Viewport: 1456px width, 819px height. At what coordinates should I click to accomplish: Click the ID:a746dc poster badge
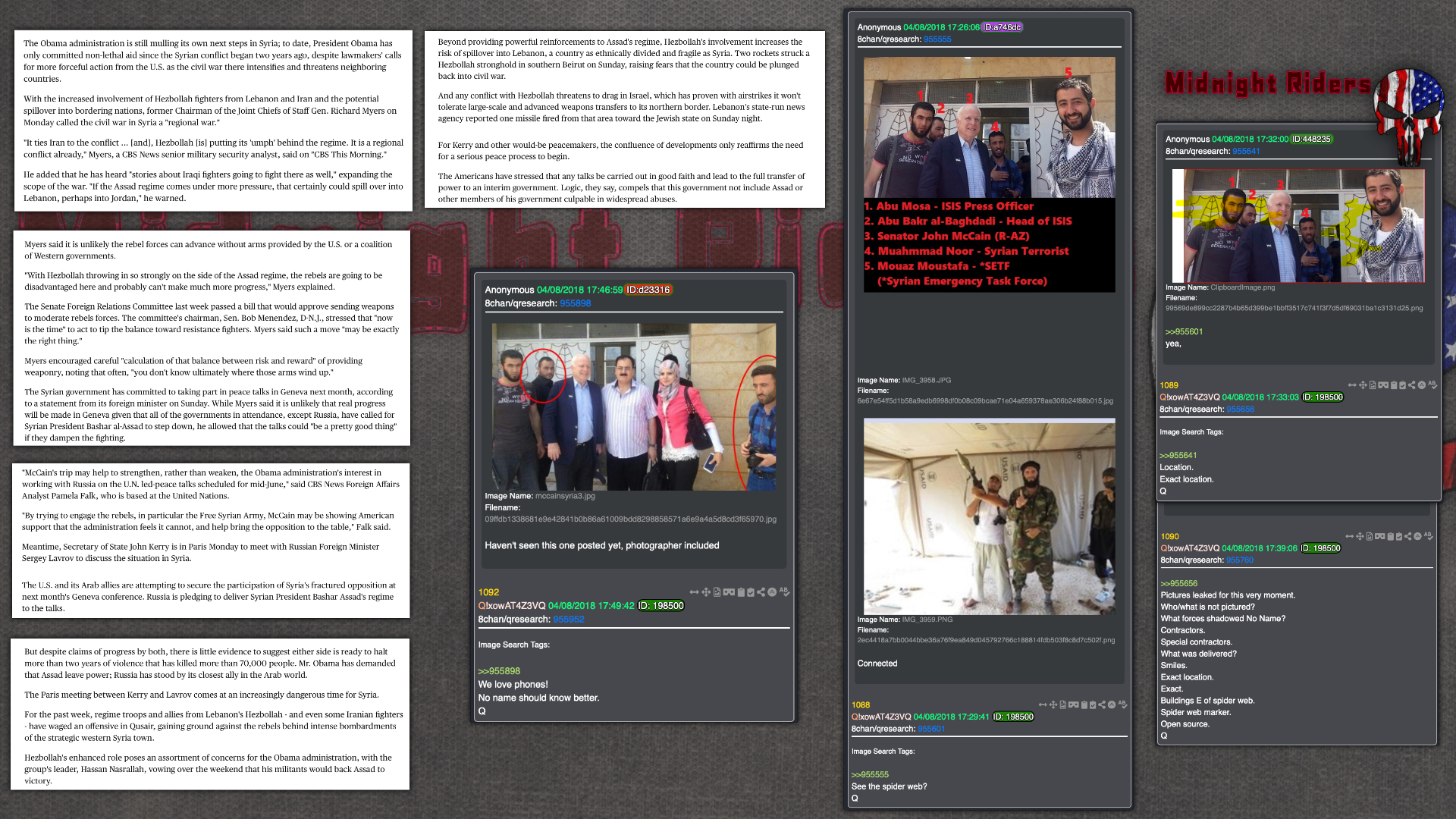[1002, 27]
